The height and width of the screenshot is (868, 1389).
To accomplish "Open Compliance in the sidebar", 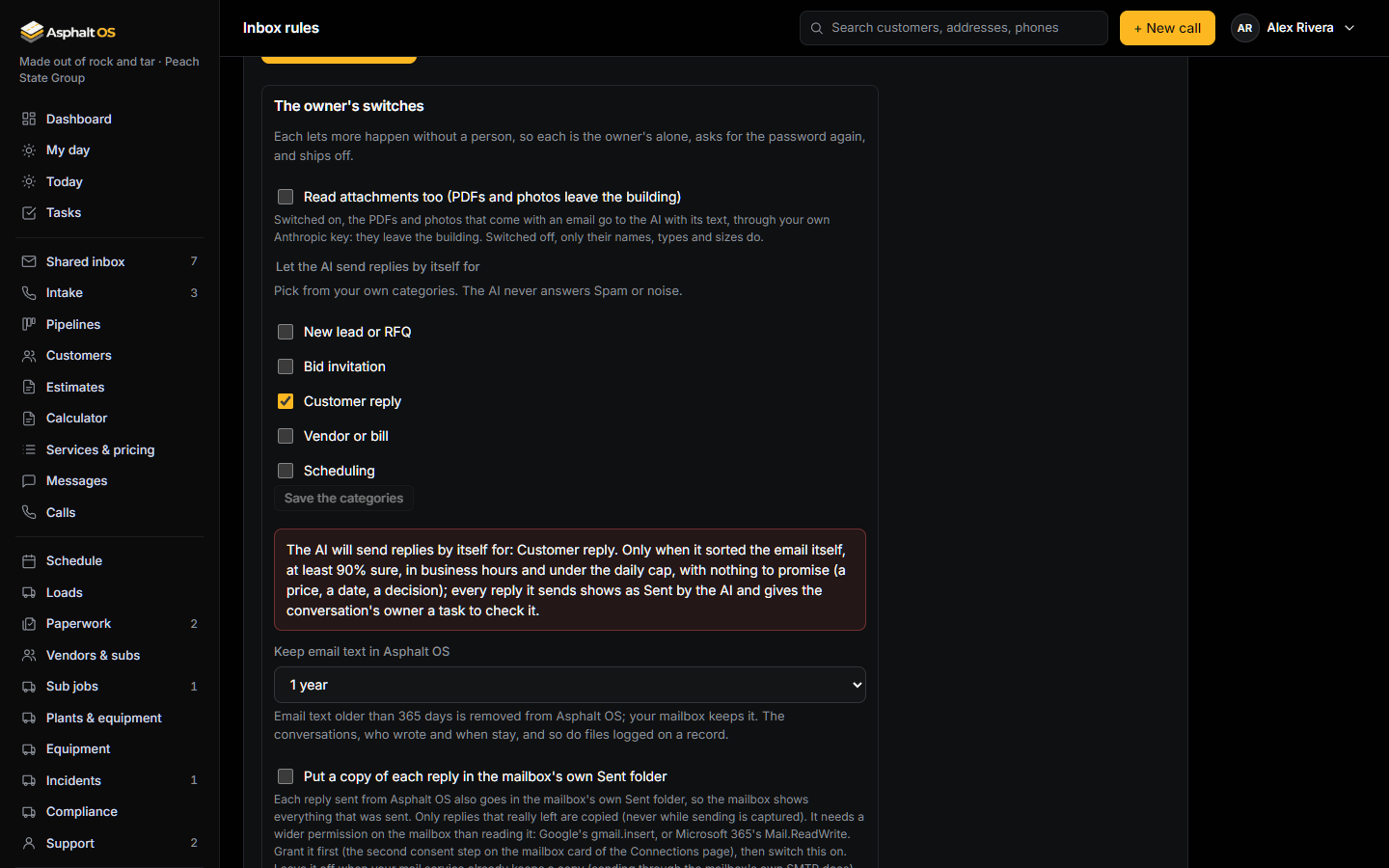I will 109,812.
